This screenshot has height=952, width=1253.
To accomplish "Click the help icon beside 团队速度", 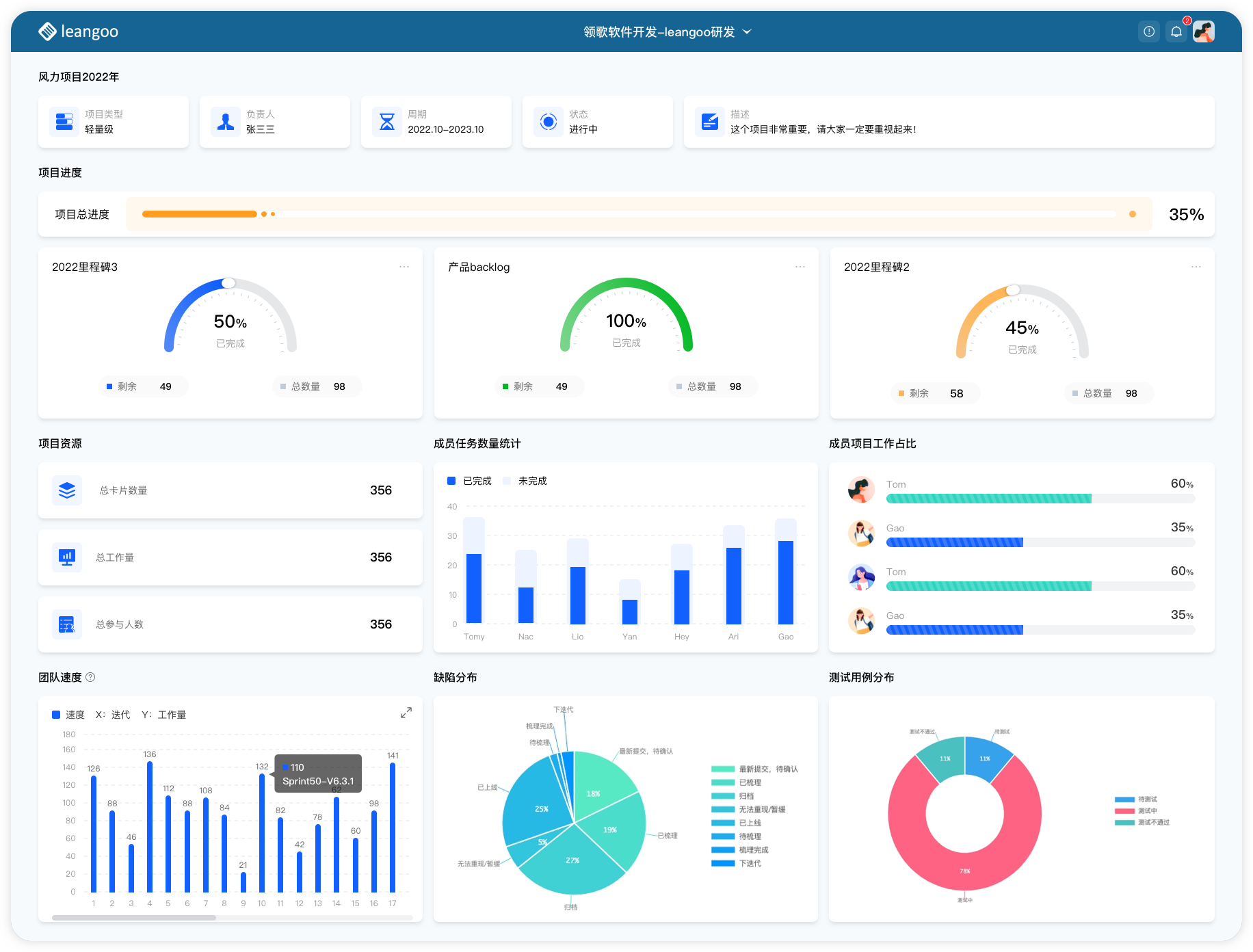I will [90, 677].
